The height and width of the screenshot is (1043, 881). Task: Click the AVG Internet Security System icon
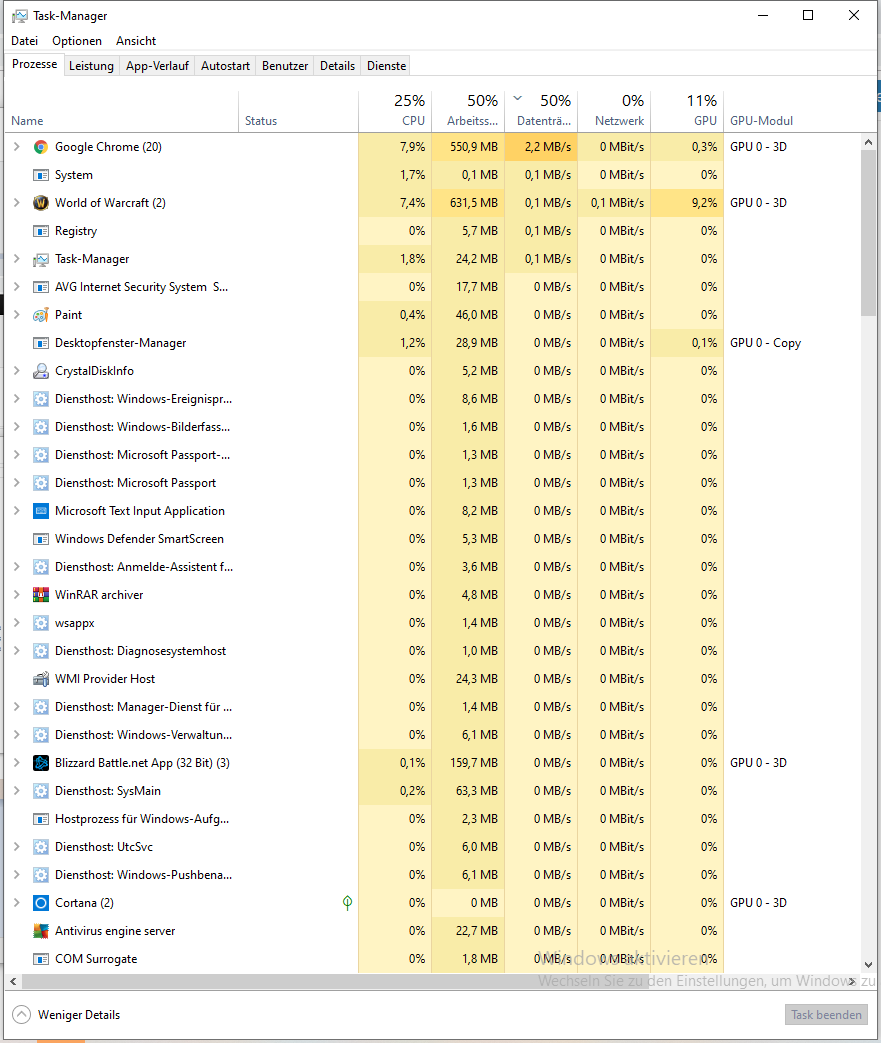point(41,287)
